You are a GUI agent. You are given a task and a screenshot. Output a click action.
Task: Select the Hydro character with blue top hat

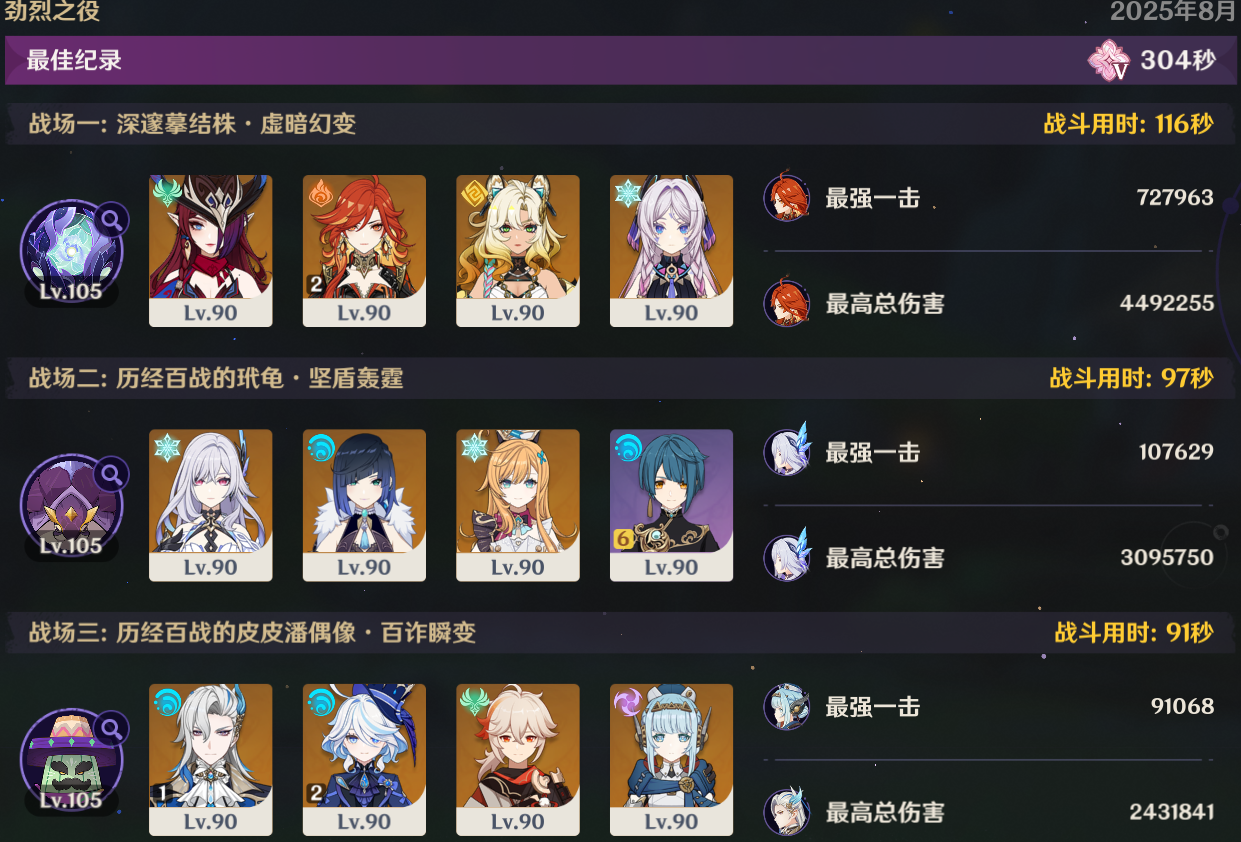tap(364, 759)
